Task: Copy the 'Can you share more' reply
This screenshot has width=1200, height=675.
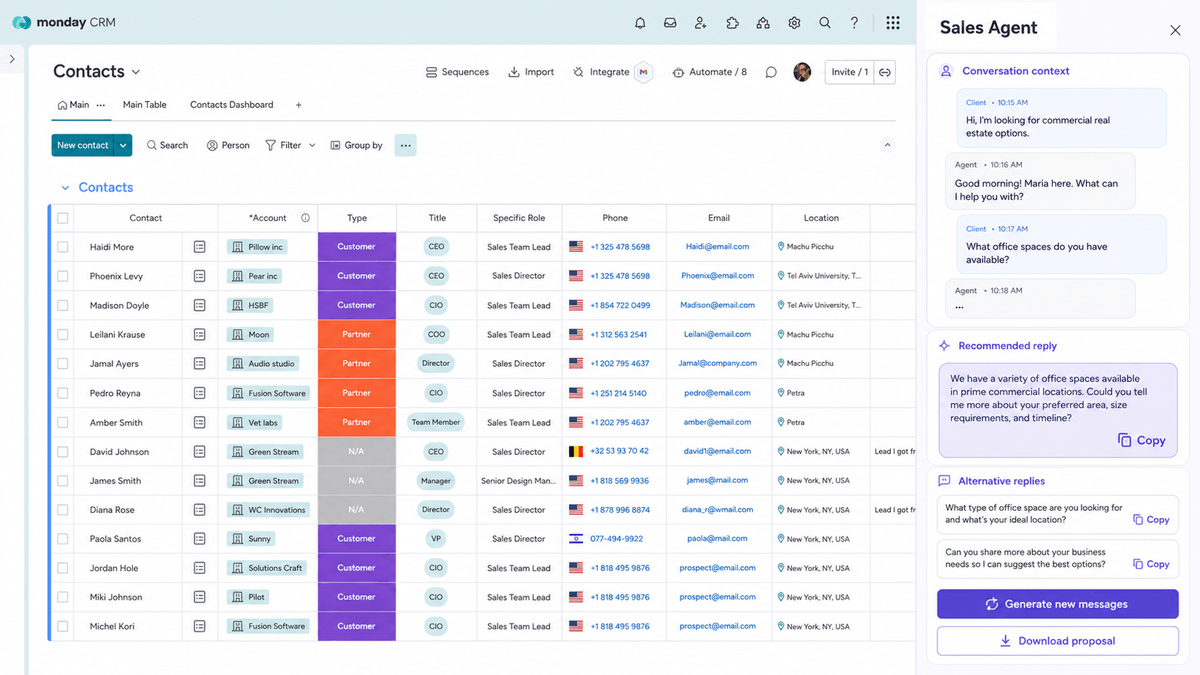Action: pyautogui.click(x=1151, y=564)
